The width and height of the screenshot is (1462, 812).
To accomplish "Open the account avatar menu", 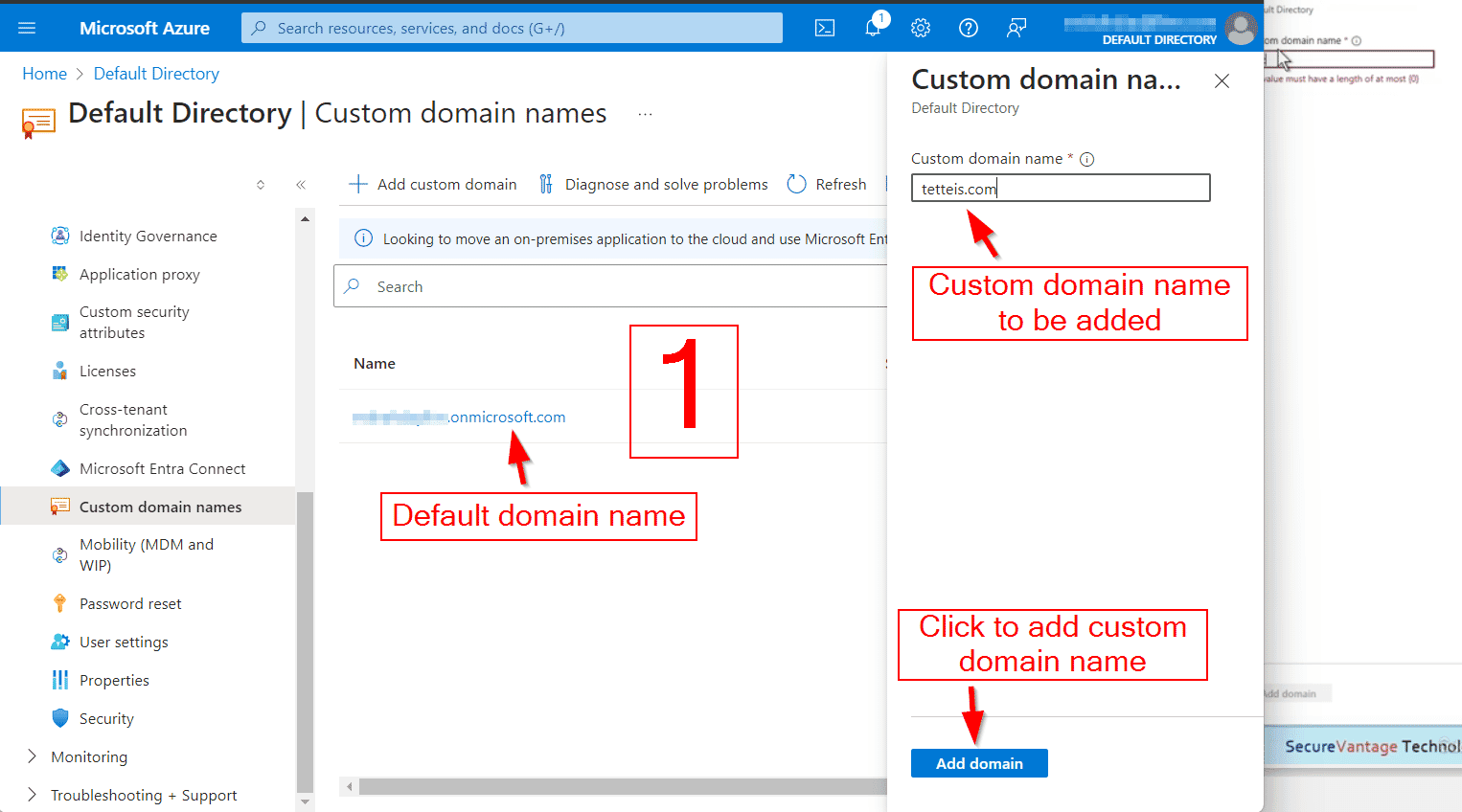I will click(x=1241, y=28).
